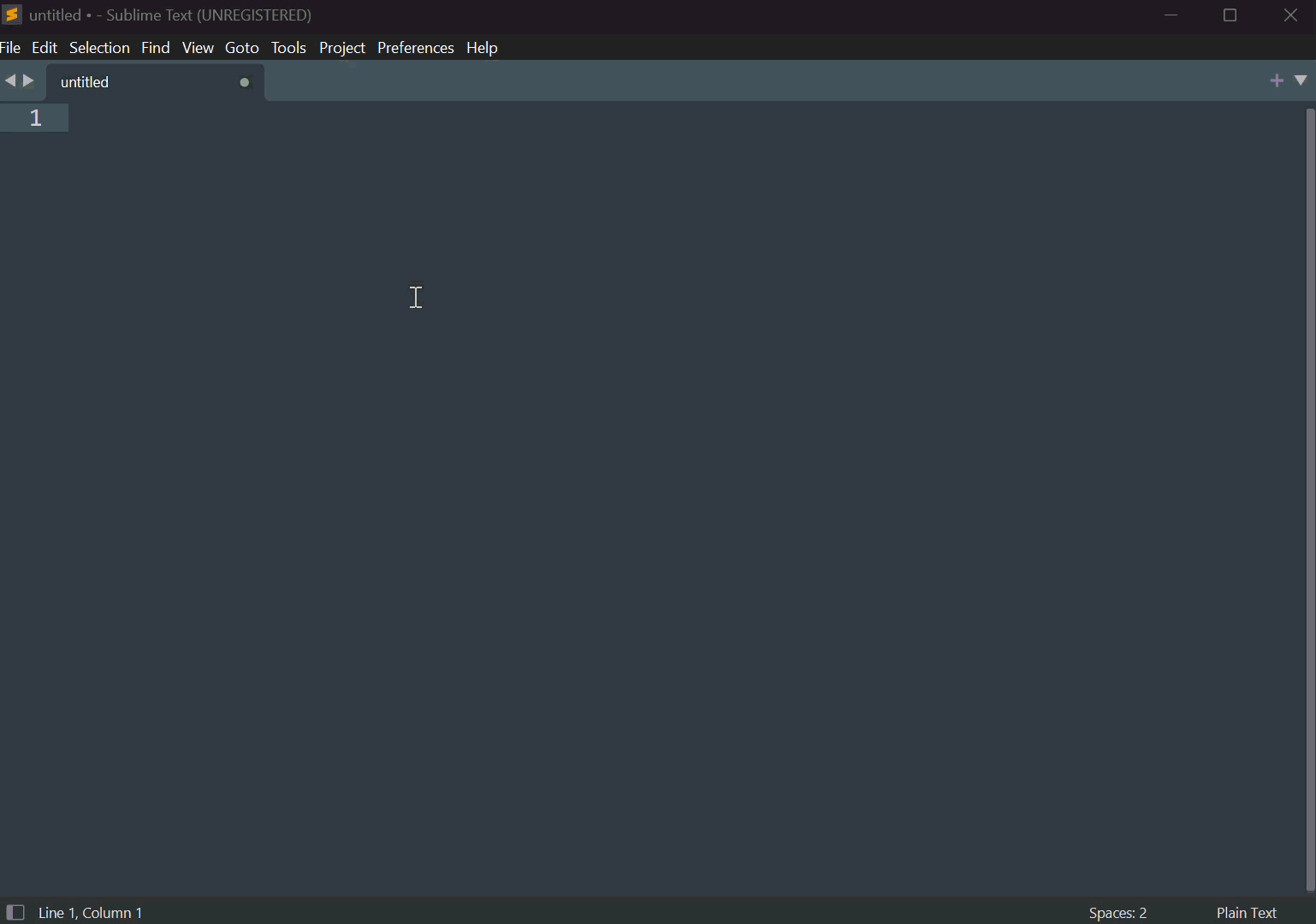Open the Preferences menu
The height and width of the screenshot is (924, 1316).
(x=416, y=48)
